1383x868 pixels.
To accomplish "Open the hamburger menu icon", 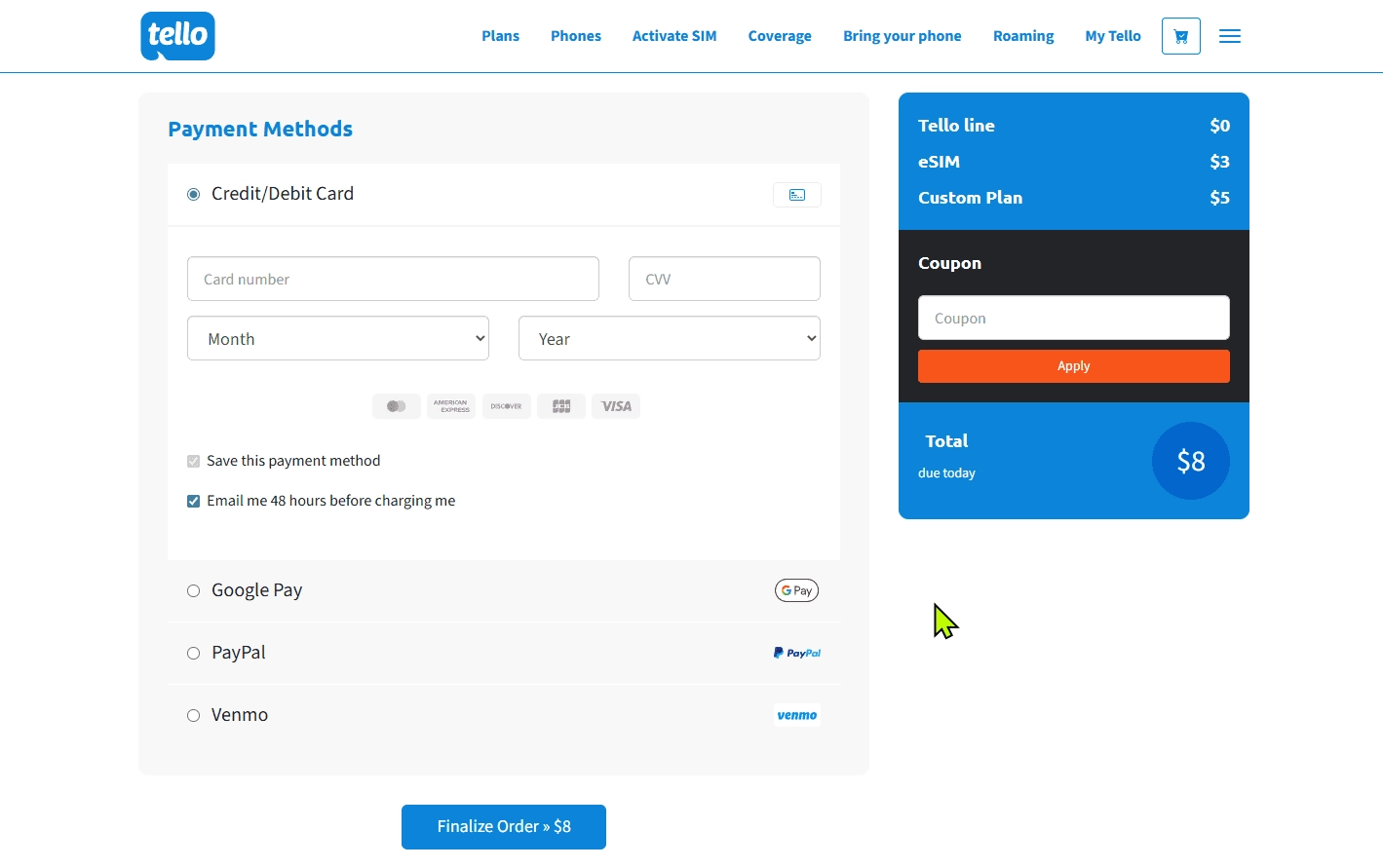I will (1230, 36).
